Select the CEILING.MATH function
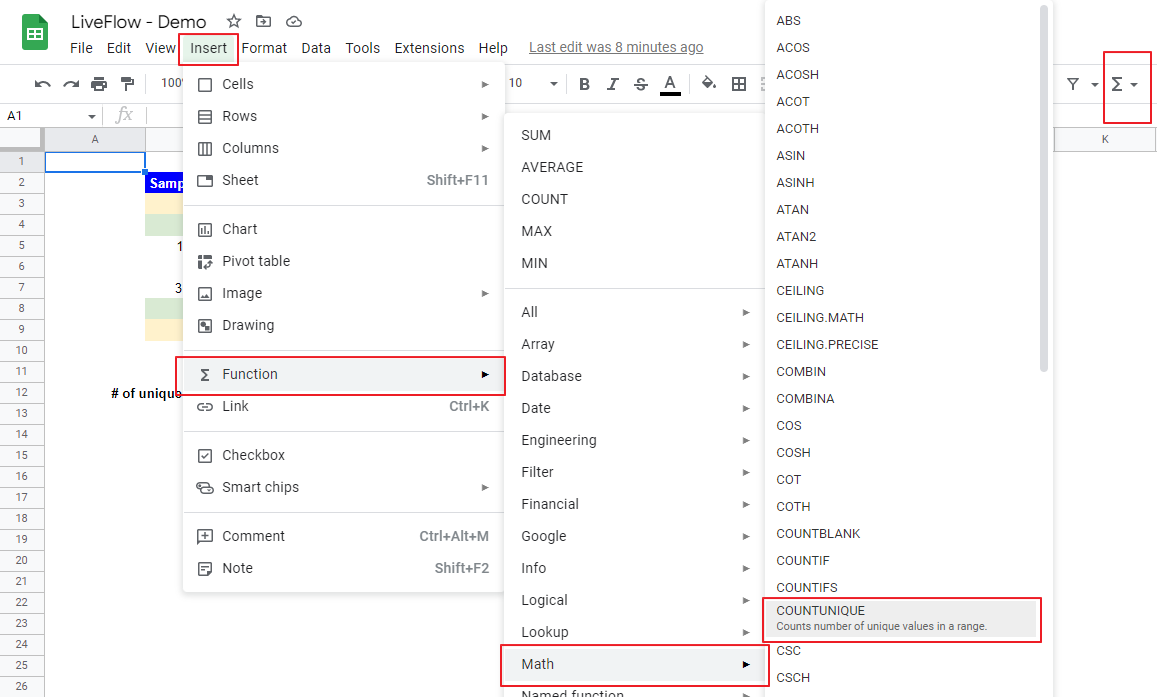Image resolution: width=1157 pixels, height=697 pixels. (x=901, y=318)
